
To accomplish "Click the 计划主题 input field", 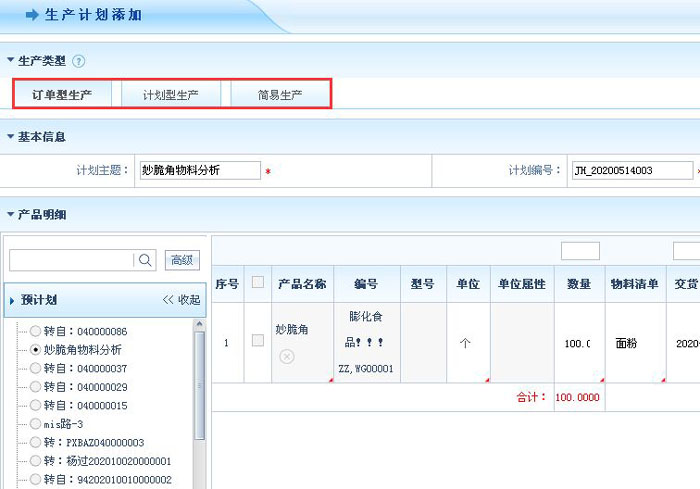I will pyautogui.click(x=200, y=170).
